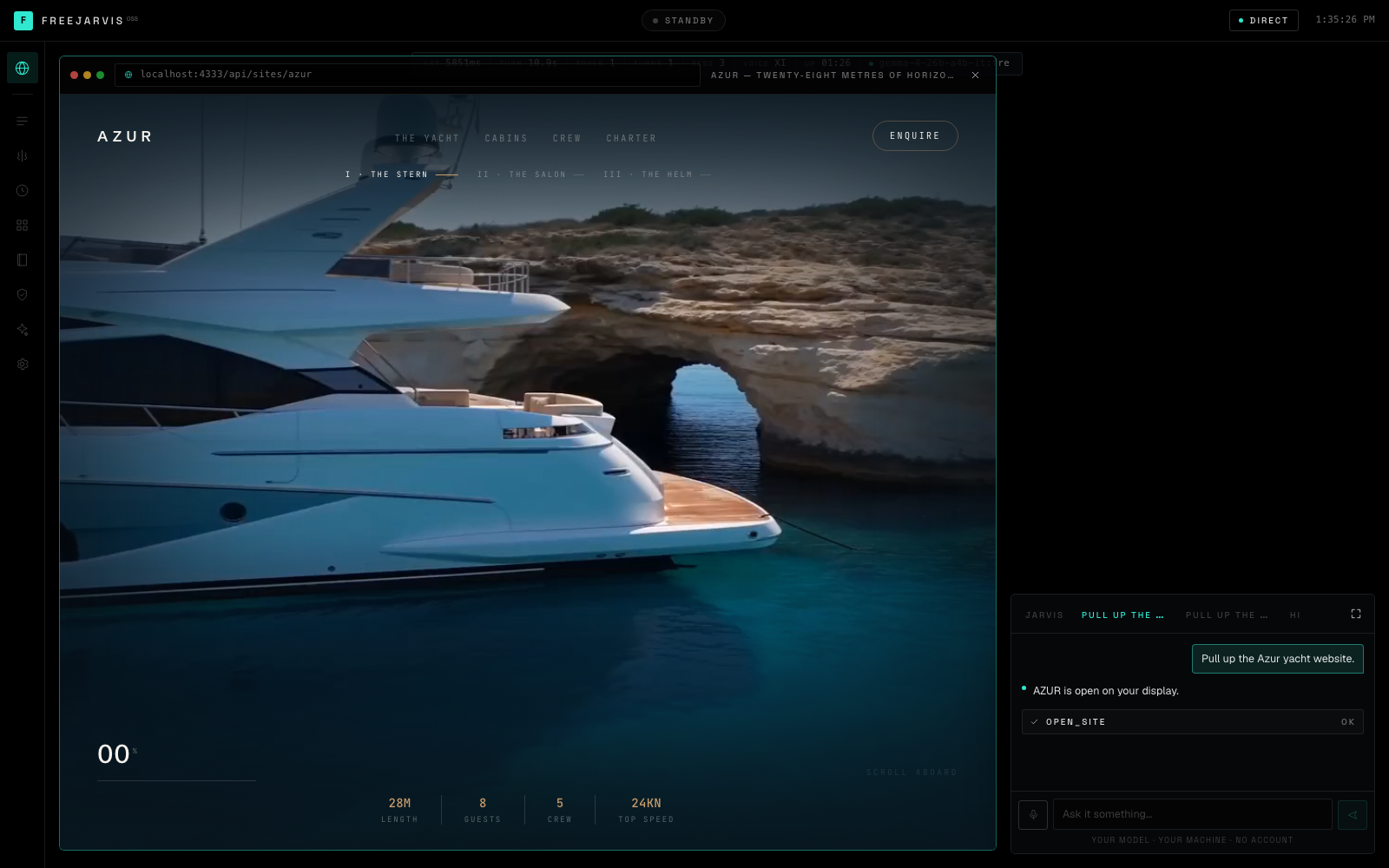Click the AZUR — TWENTY-EIGHT METRES page title
Screen dimensions: 1389x868
tap(832, 76)
